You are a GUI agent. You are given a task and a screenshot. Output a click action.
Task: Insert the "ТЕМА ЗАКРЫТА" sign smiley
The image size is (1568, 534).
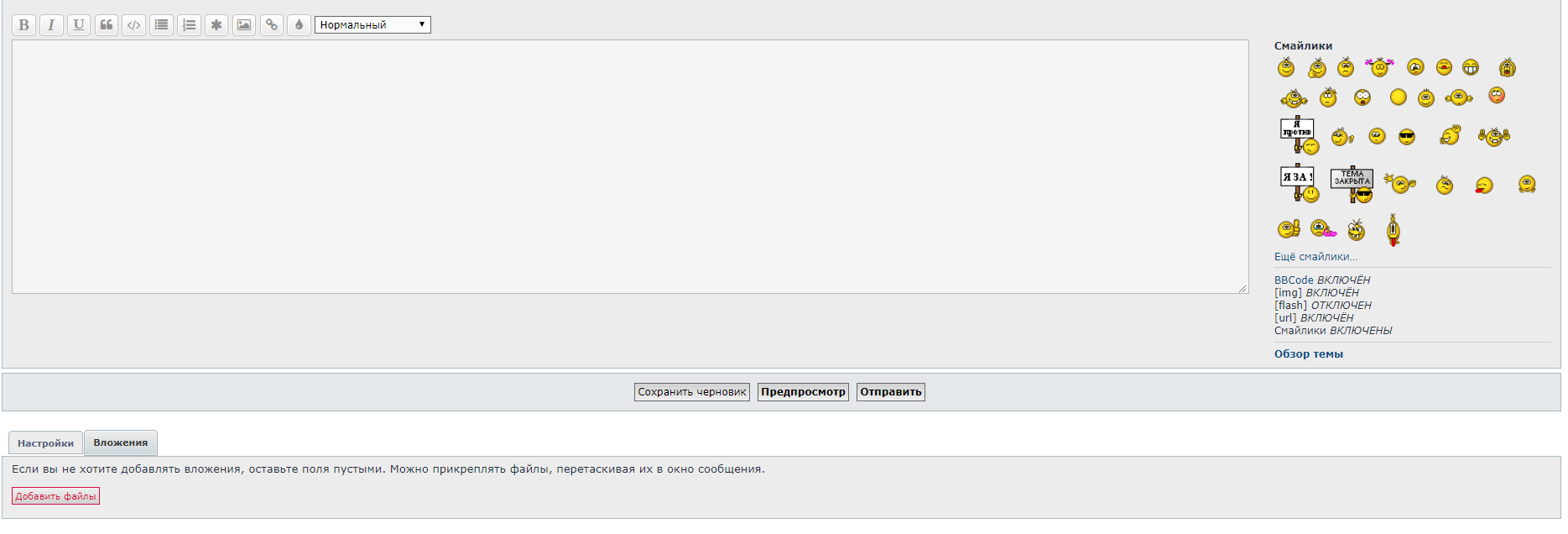tap(1352, 184)
